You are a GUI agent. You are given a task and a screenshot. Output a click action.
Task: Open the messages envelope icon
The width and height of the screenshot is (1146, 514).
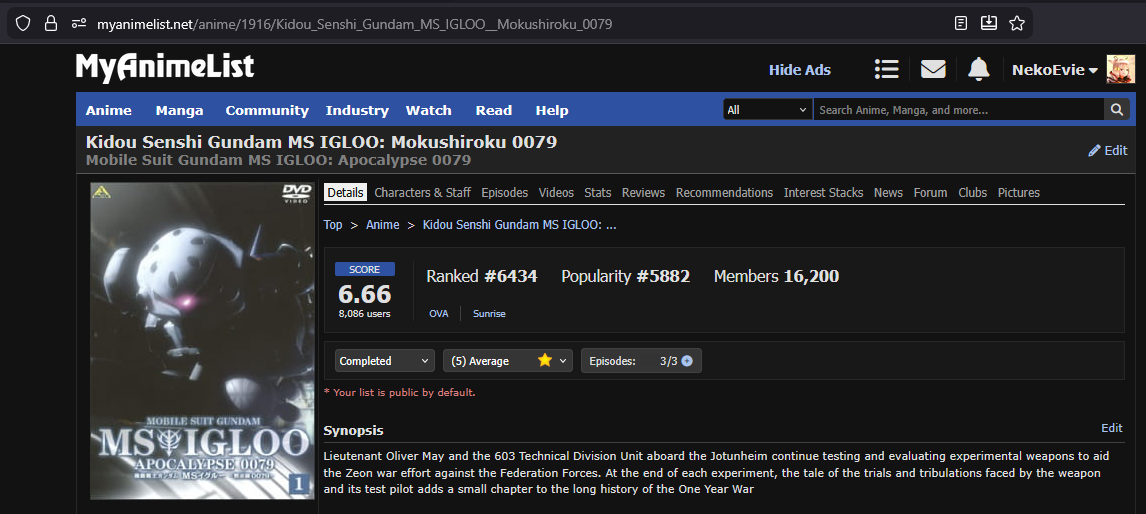(x=933, y=69)
